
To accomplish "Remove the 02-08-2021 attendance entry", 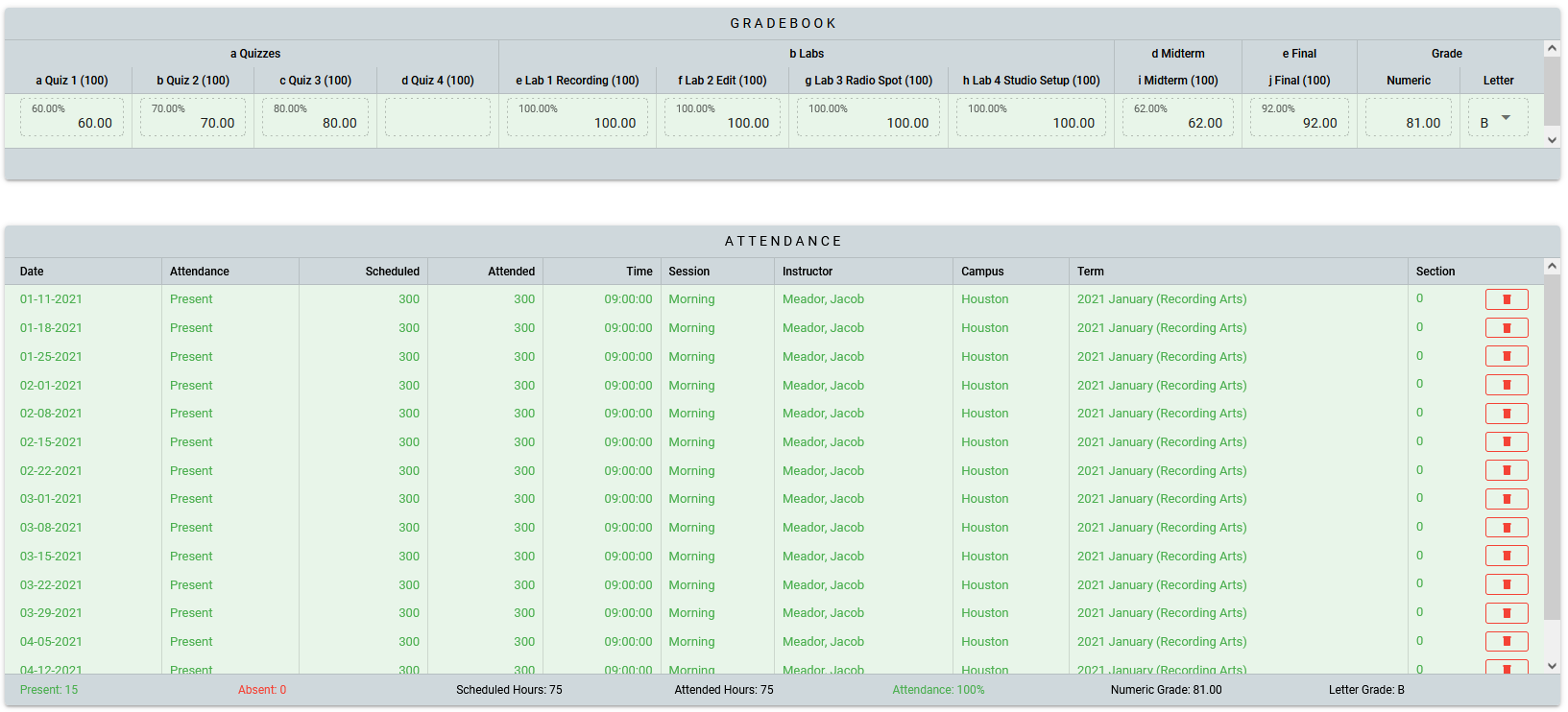I will click(x=1506, y=414).
